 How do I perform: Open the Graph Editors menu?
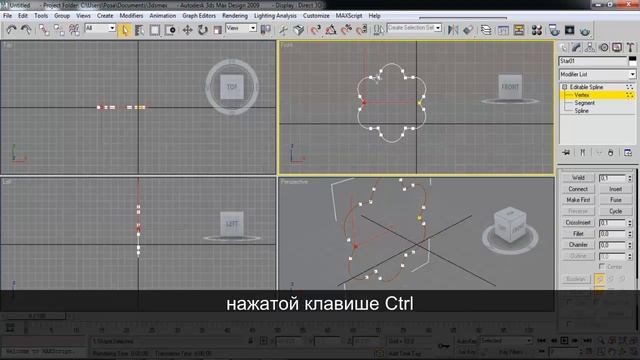click(x=199, y=16)
